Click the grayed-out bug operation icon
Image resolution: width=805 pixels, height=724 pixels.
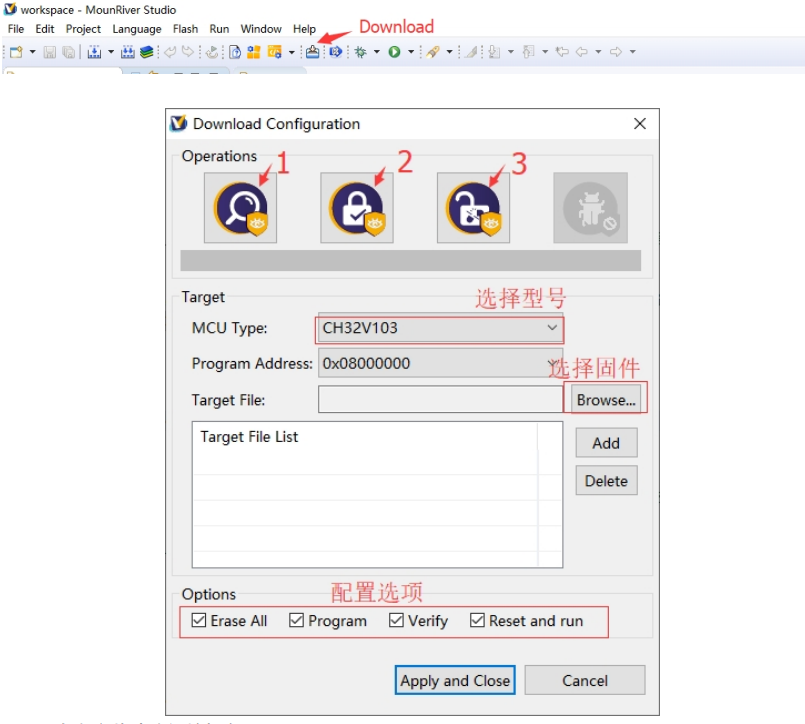click(x=590, y=208)
